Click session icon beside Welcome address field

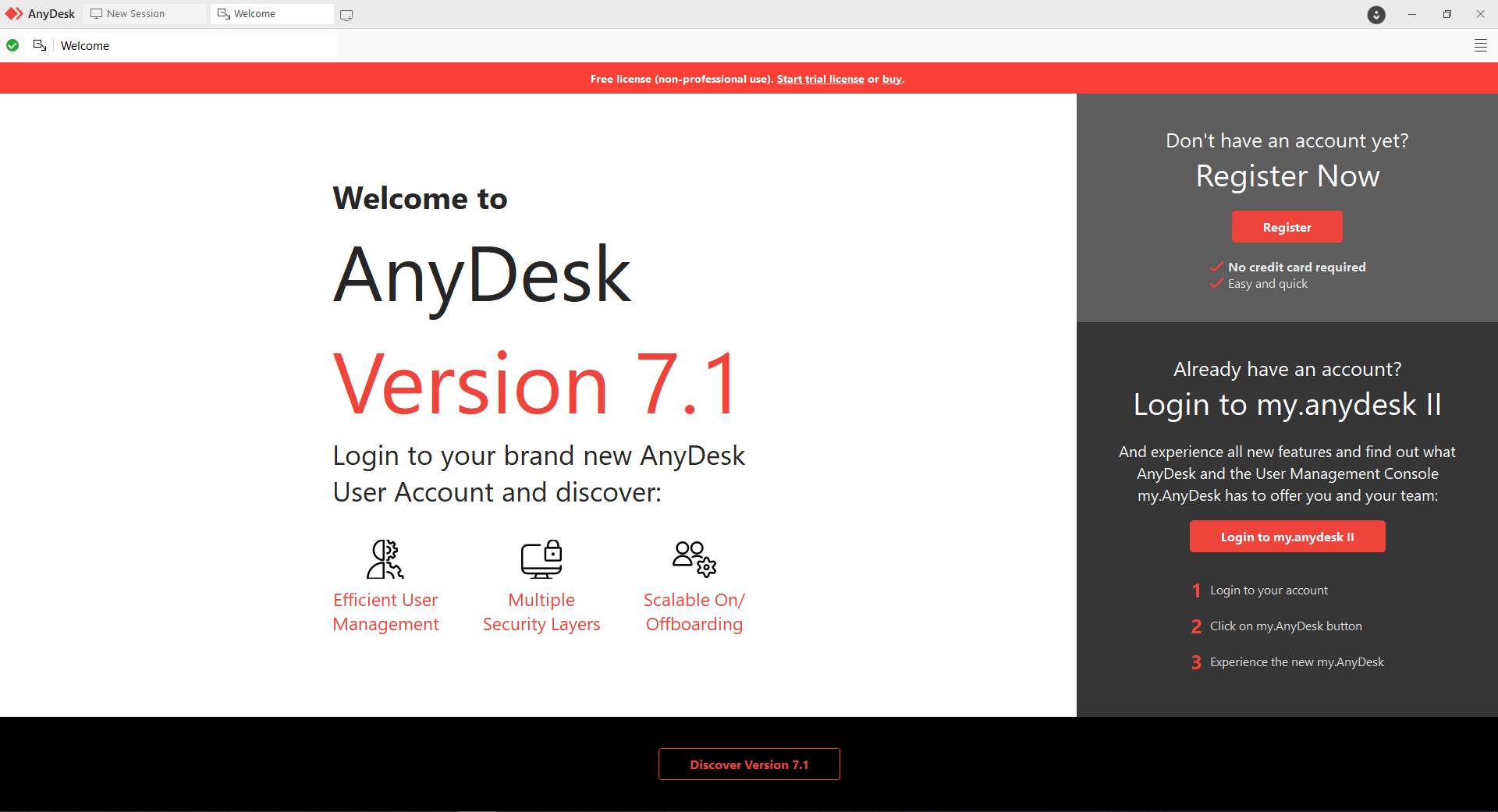point(40,45)
